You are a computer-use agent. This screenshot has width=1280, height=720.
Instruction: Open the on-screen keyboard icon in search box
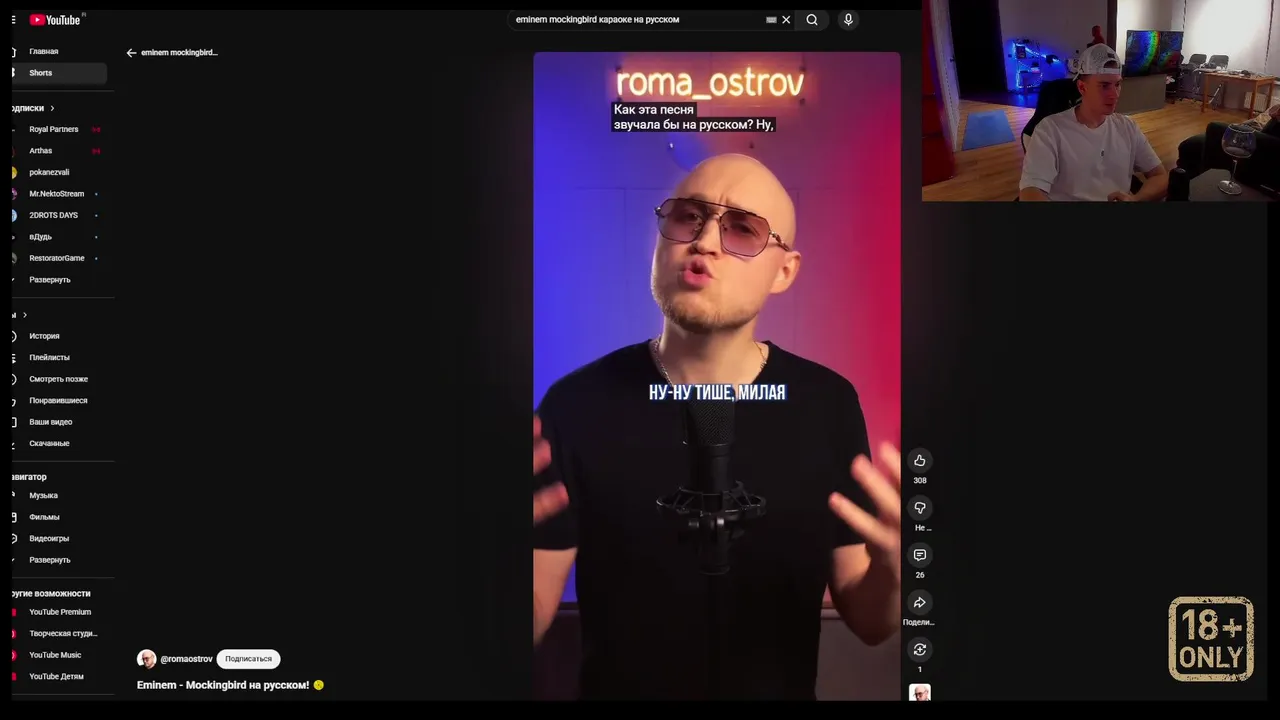[x=771, y=19]
